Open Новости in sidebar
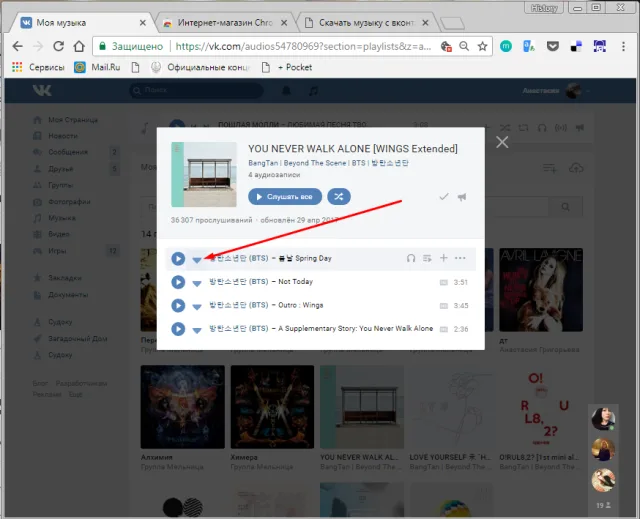This screenshot has height=519, width=640. [x=56, y=136]
